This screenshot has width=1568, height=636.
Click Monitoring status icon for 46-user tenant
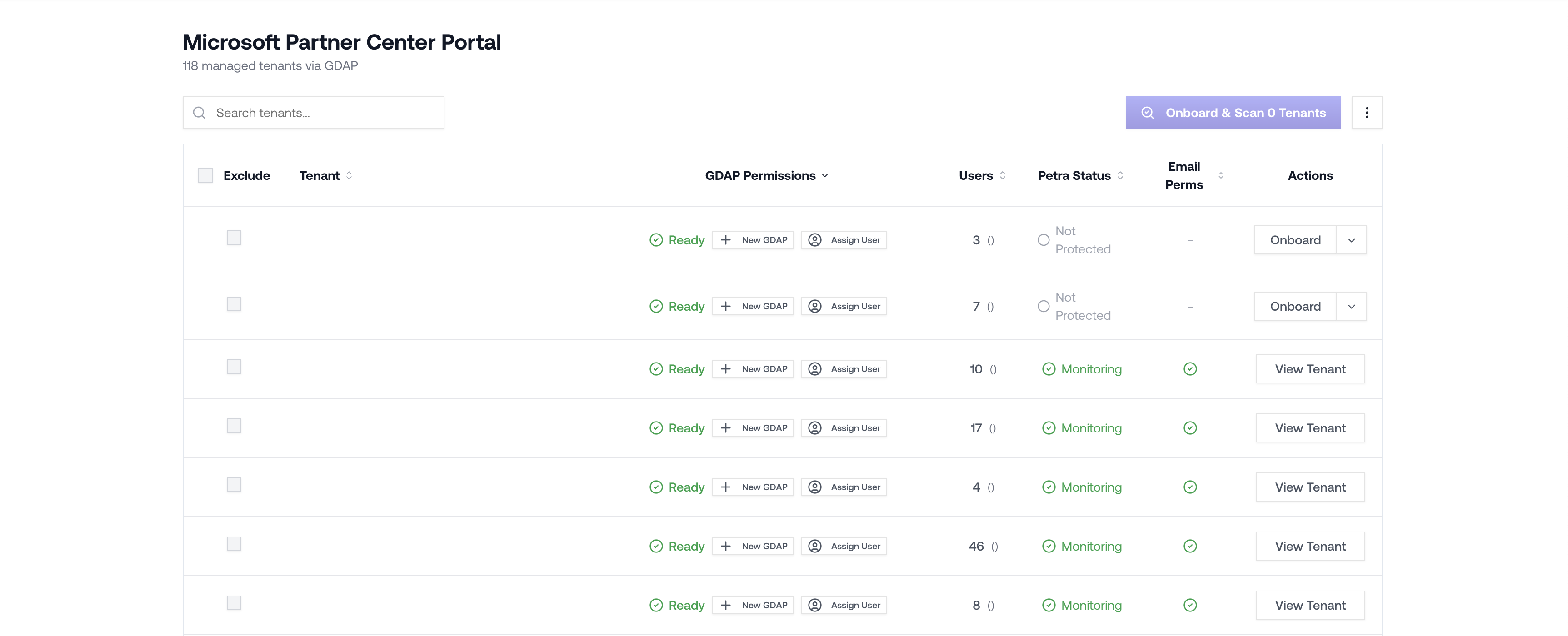[1048, 546]
